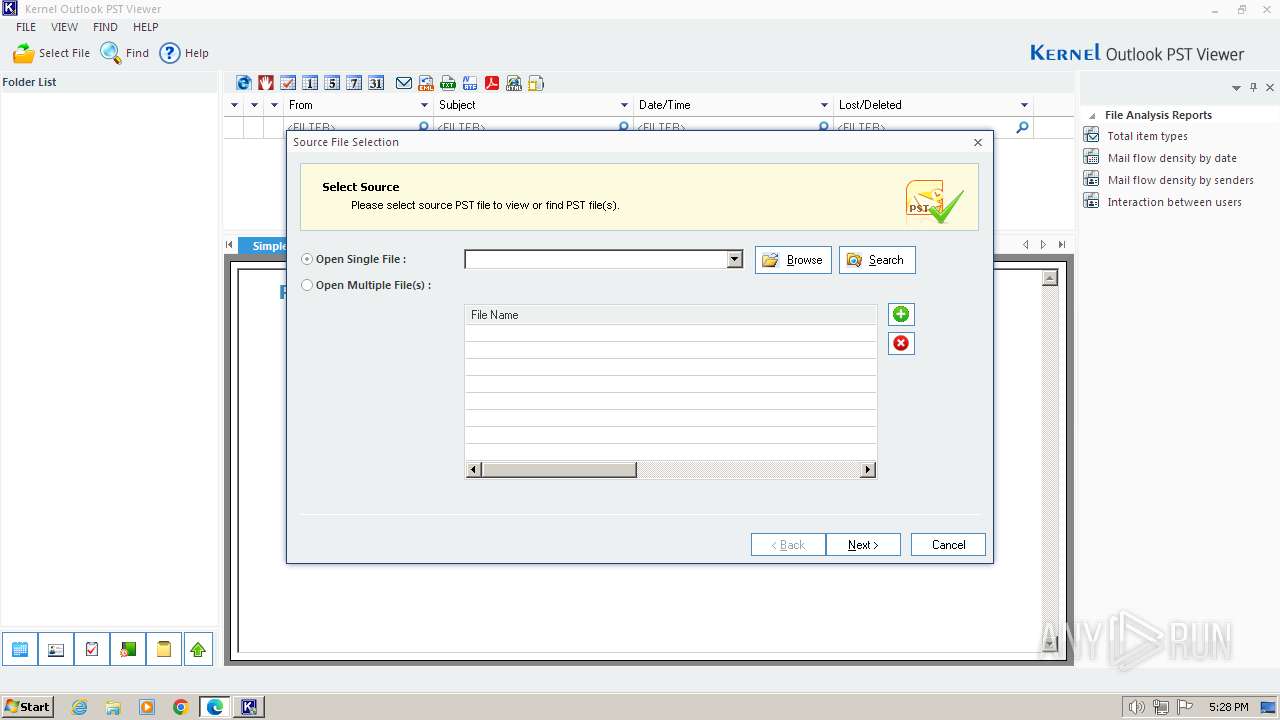Remove file with red cross button
This screenshot has height=720, width=1280.
coord(901,343)
